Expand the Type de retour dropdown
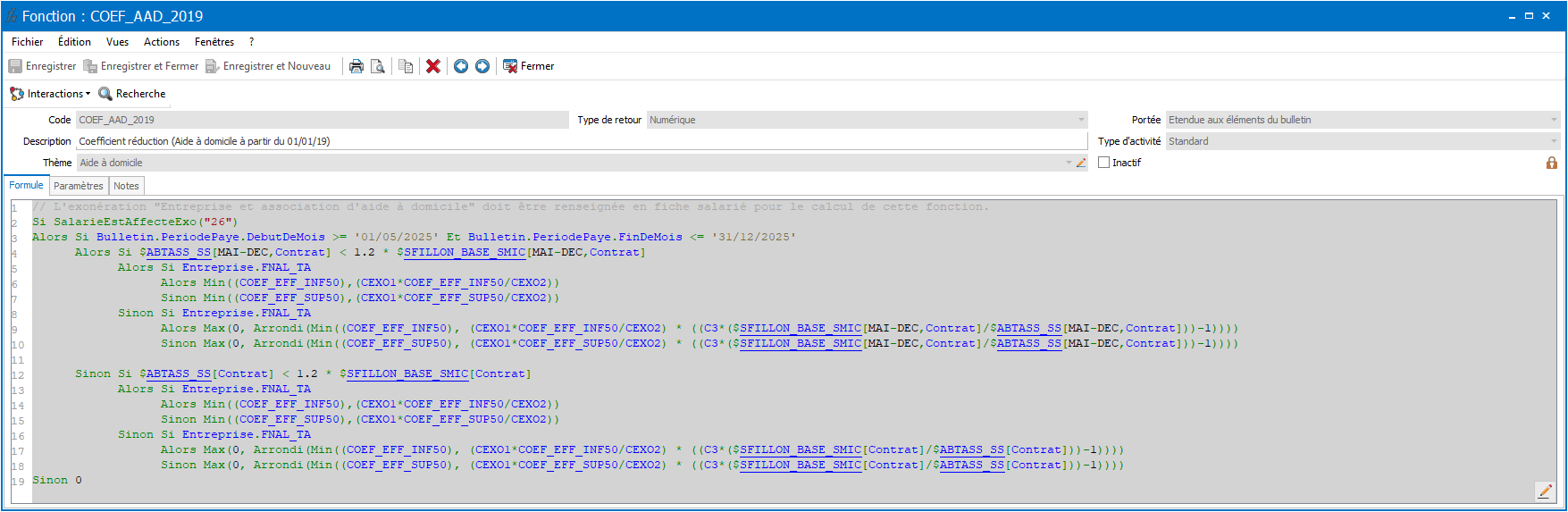The width and height of the screenshot is (1568, 512). [x=1081, y=120]
